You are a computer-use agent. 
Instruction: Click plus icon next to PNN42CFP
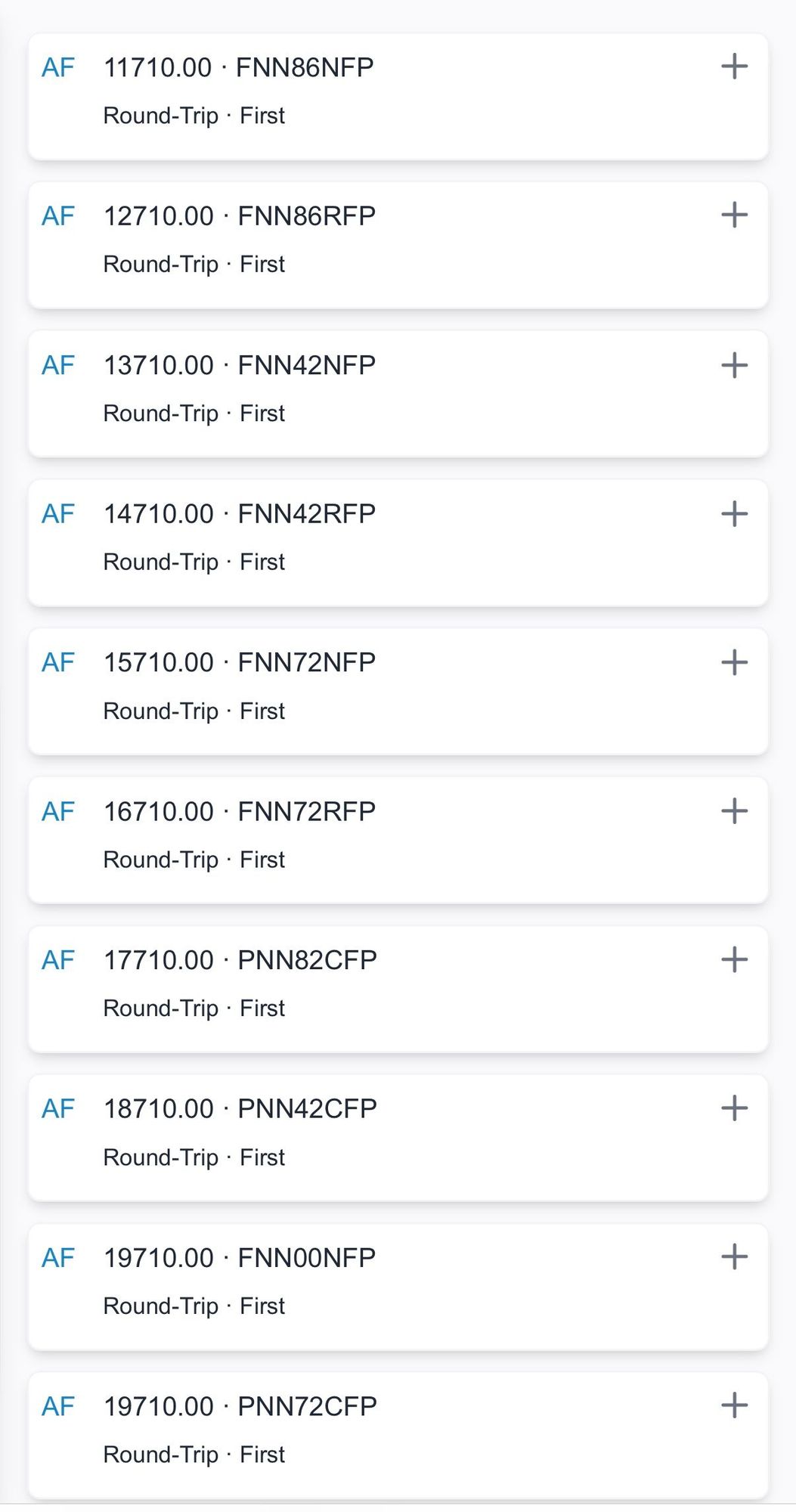point(734,1108)
